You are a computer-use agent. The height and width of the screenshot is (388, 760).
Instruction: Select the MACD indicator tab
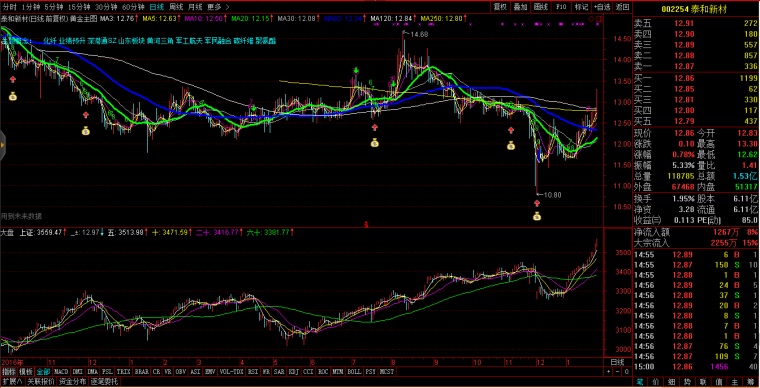[62, 372]
